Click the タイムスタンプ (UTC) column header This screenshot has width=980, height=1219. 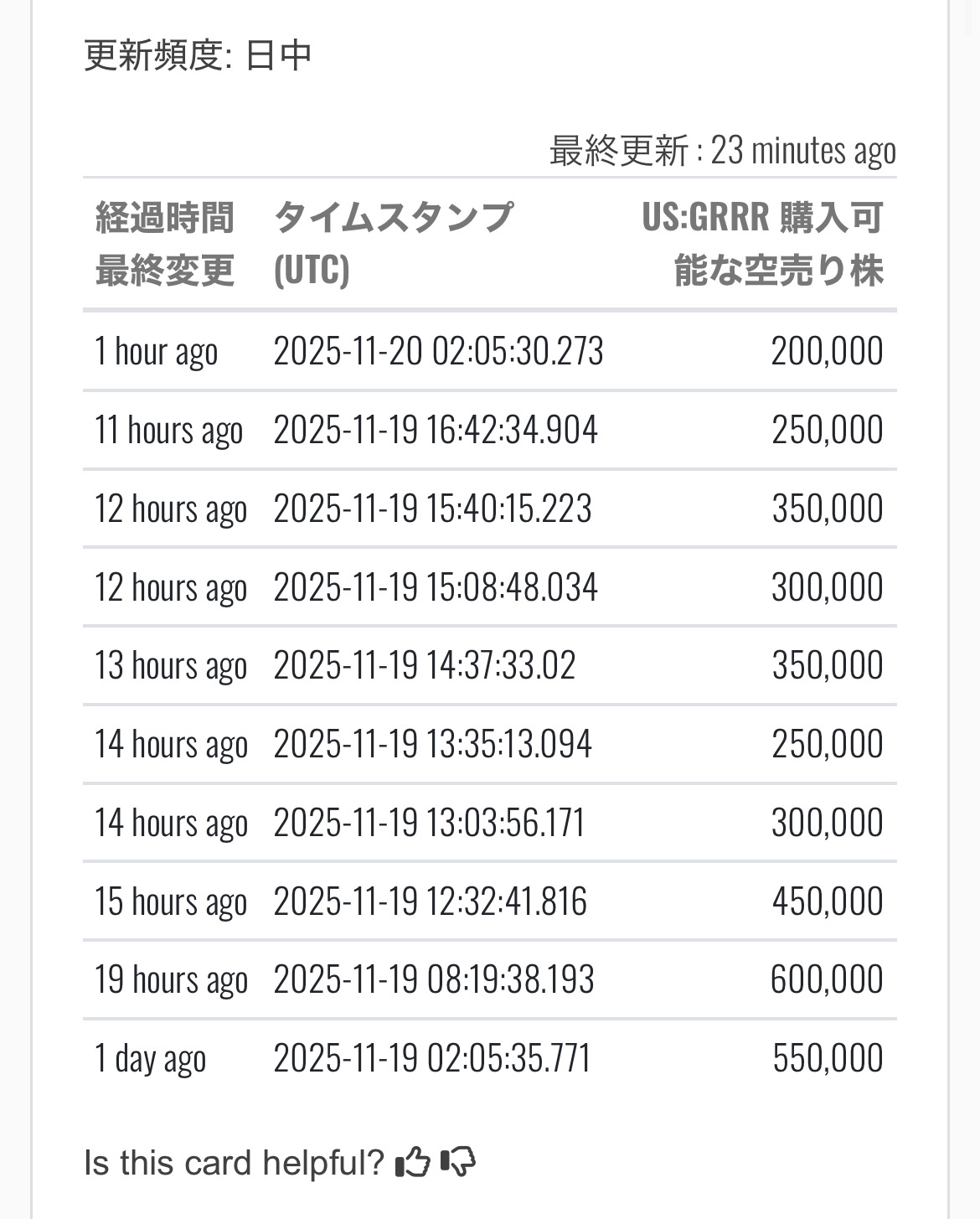(x=393, y=244)
